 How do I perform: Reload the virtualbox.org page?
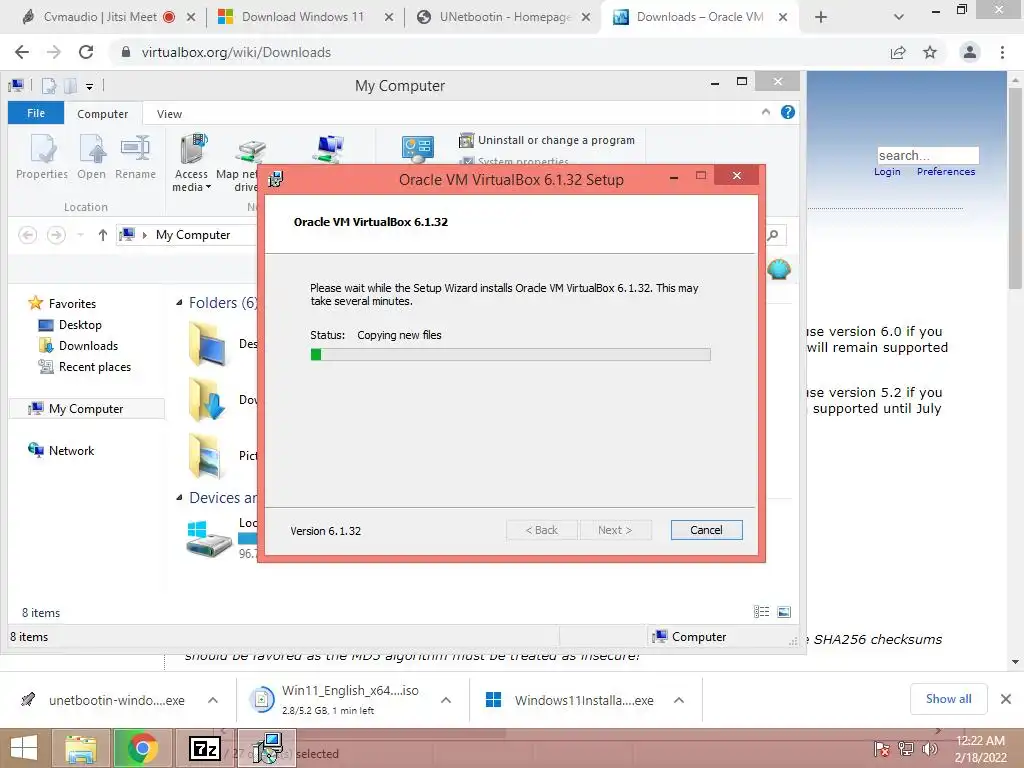(x=86, y=52)
